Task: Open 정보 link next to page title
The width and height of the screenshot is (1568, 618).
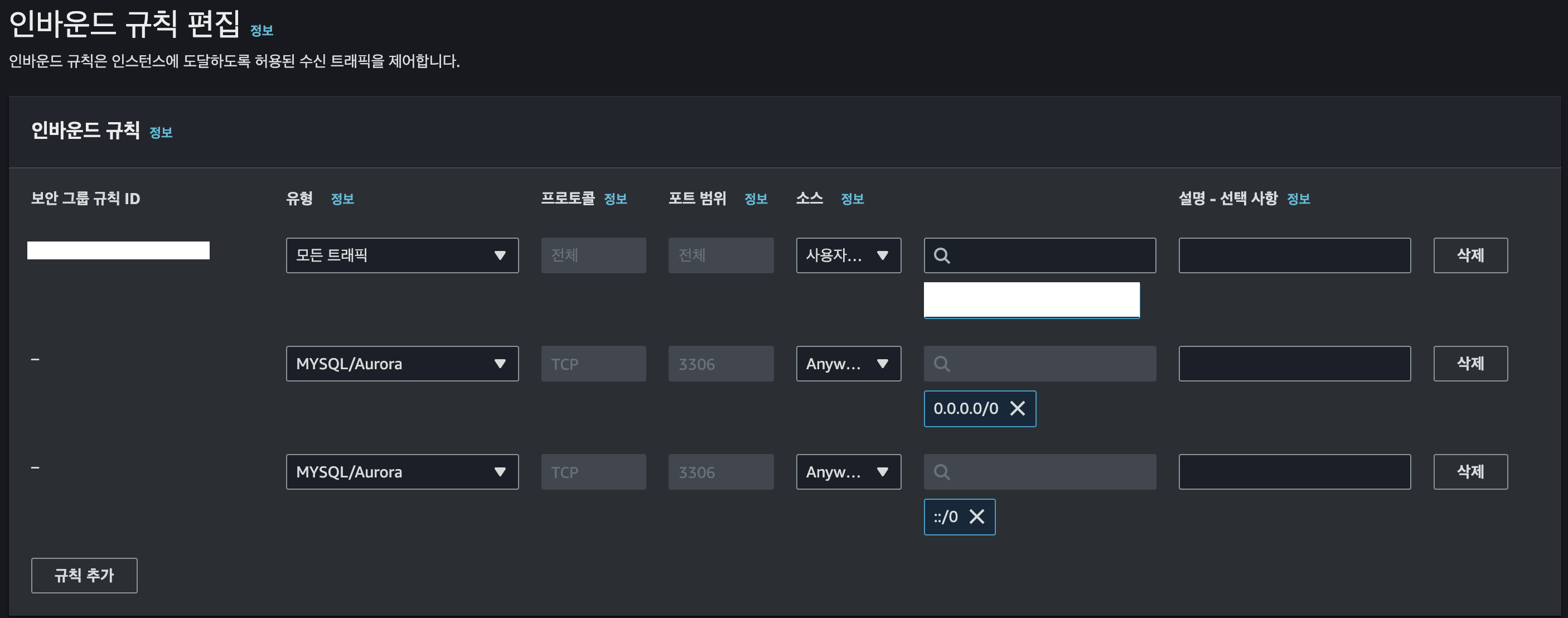Action: point(262,31)
